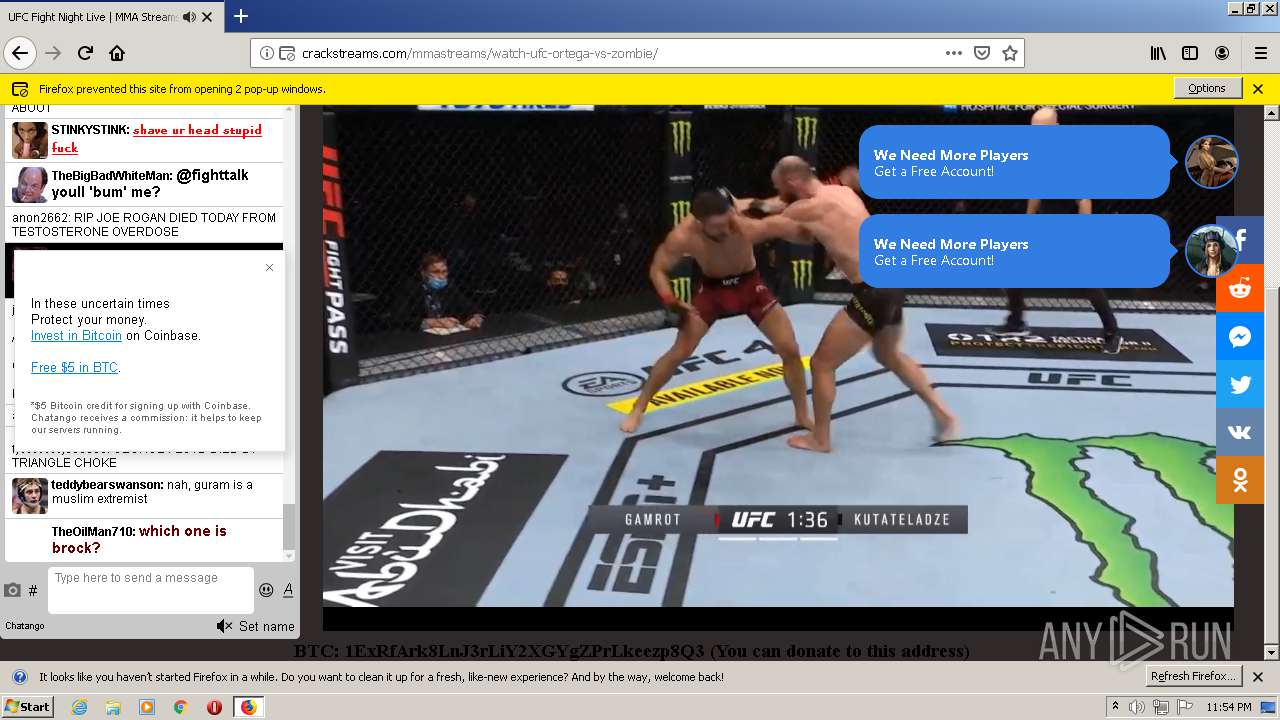Open the Firefox account icon
The height and width of the screenshot is (720, 1280).
click(x=1222, y=53)
